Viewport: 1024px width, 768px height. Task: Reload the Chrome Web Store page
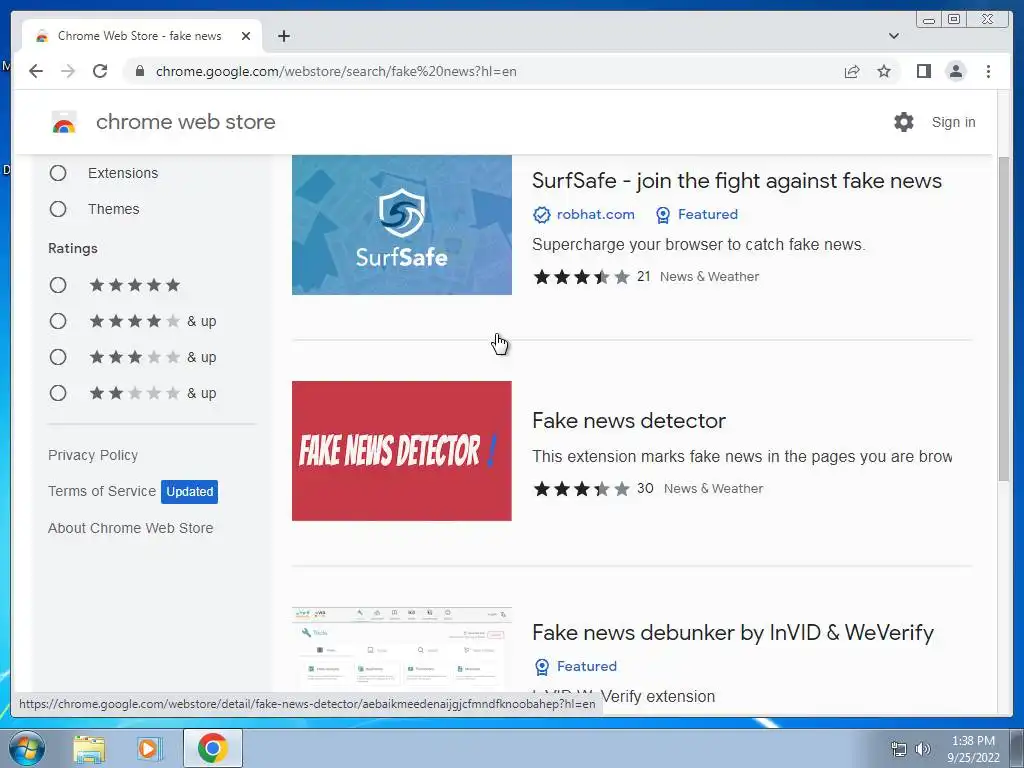(100, 71)
